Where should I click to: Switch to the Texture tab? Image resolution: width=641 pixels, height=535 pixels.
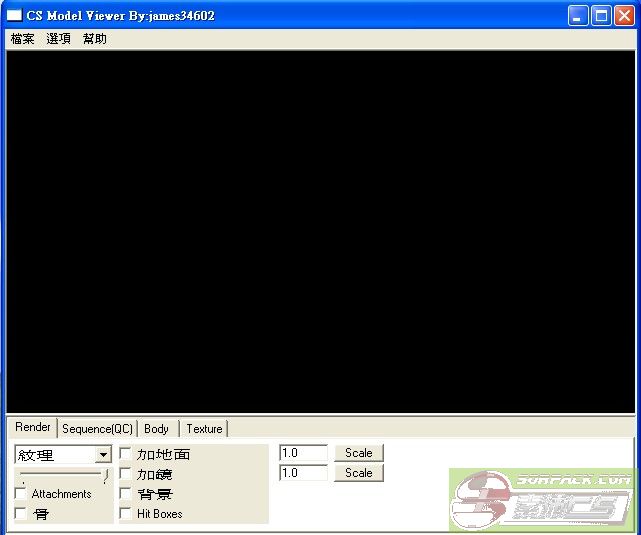click(204, 429)
